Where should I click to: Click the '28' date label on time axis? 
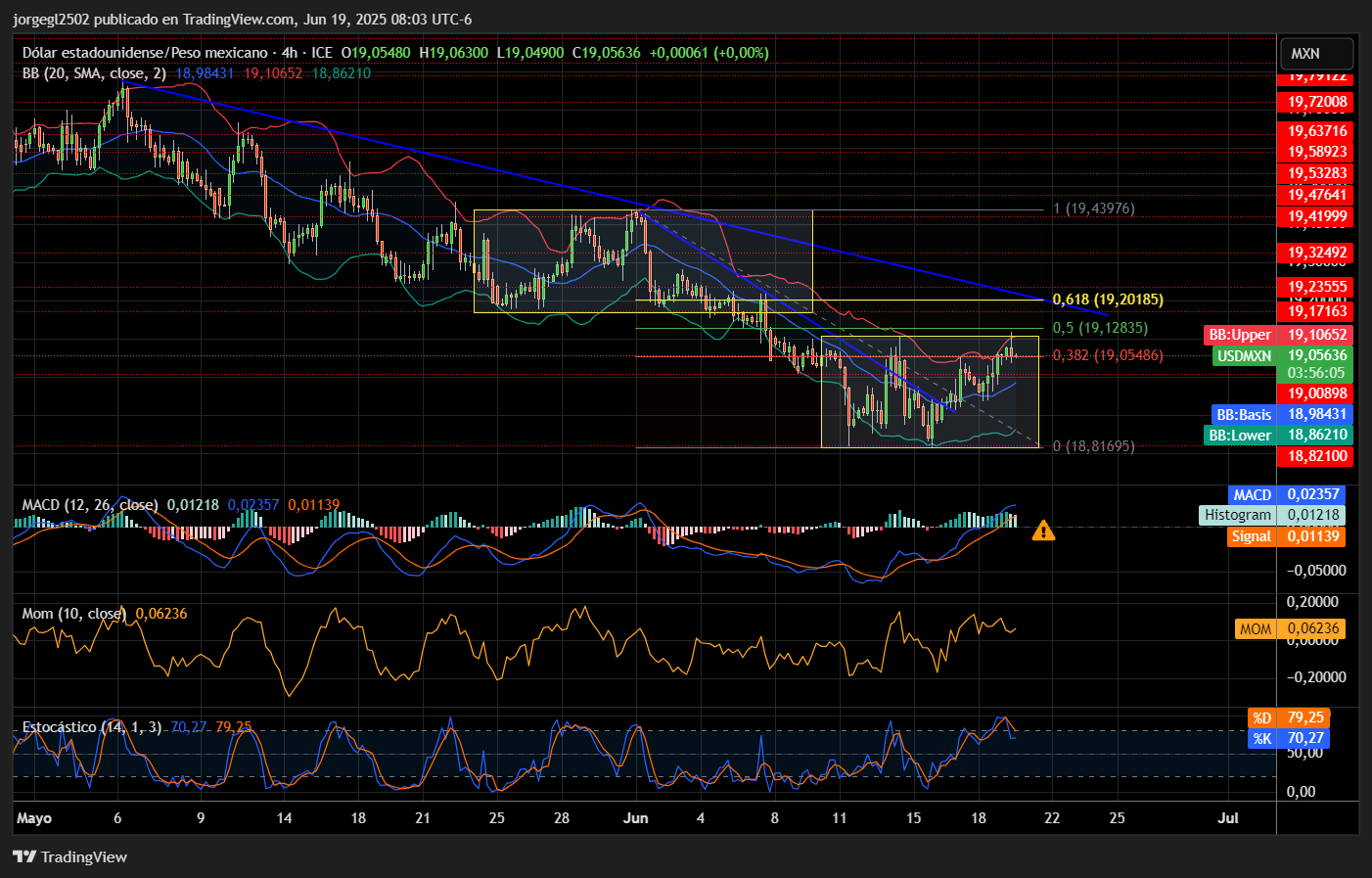click(x=562, y=818)
